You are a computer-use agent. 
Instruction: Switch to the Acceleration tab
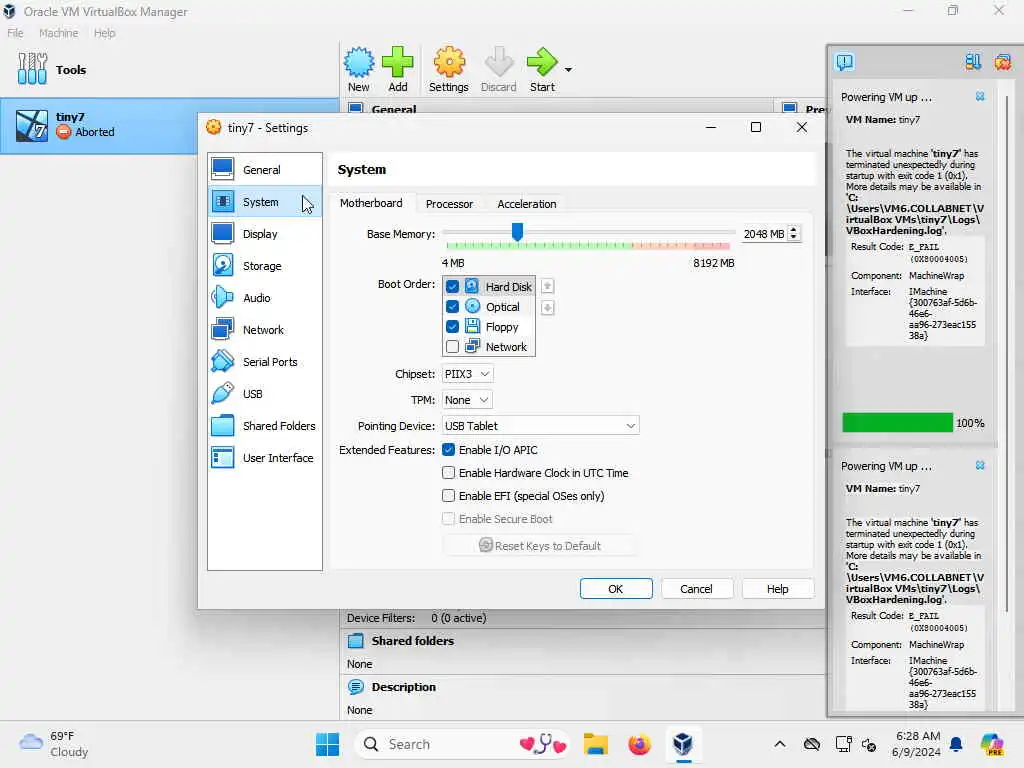(x=526, y=204)
